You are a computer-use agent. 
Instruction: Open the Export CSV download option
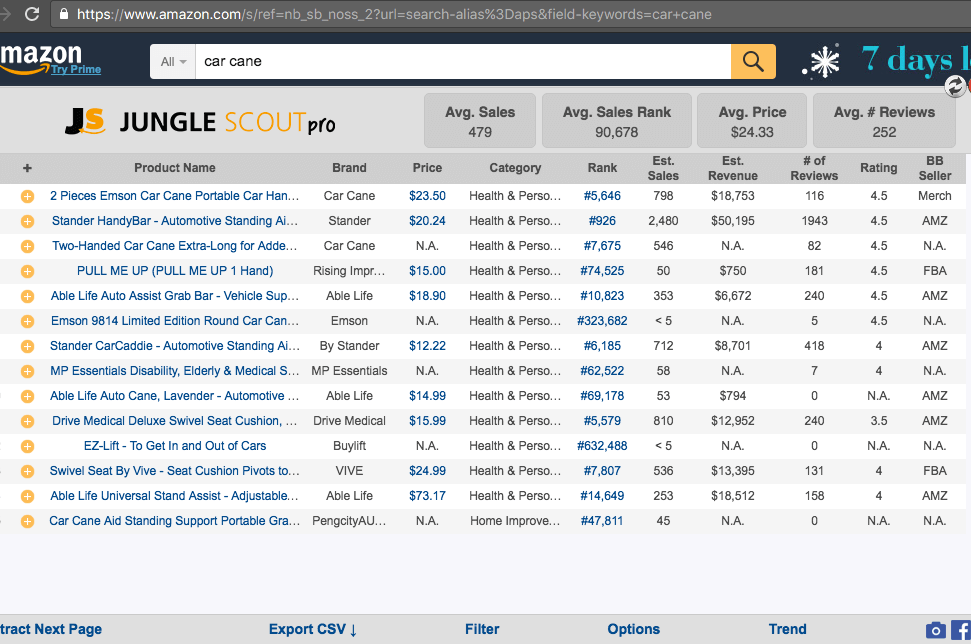coord(313,629)
